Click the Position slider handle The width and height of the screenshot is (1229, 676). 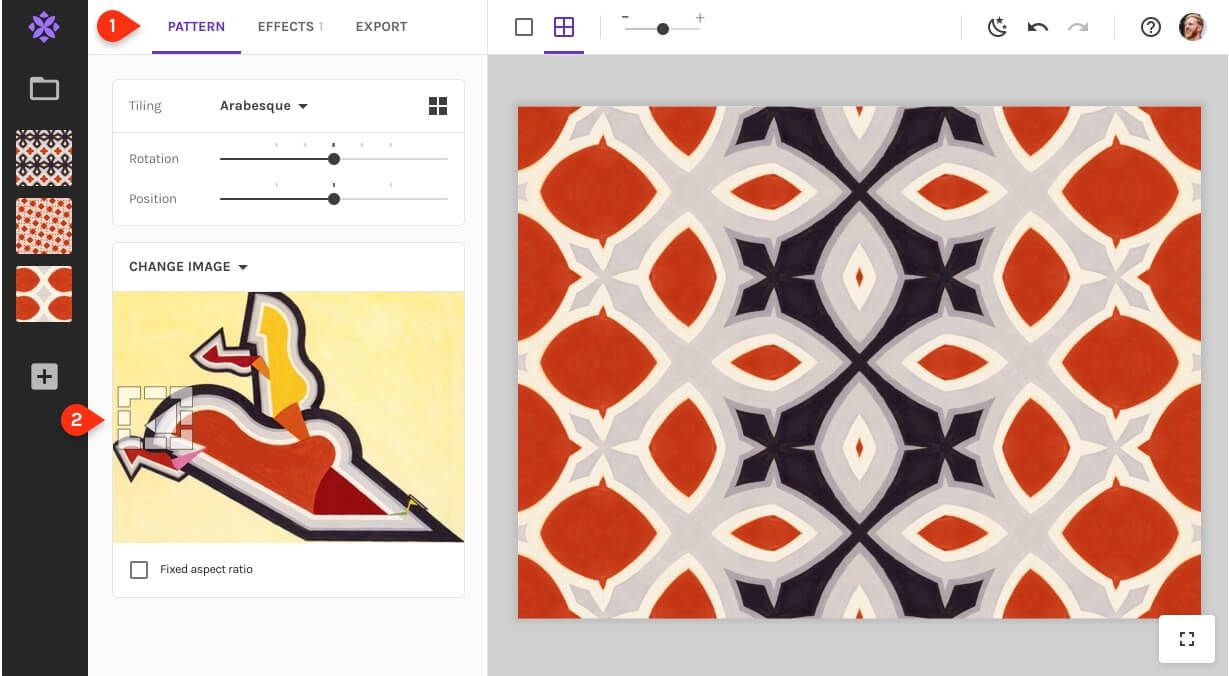tap(334, 199)
